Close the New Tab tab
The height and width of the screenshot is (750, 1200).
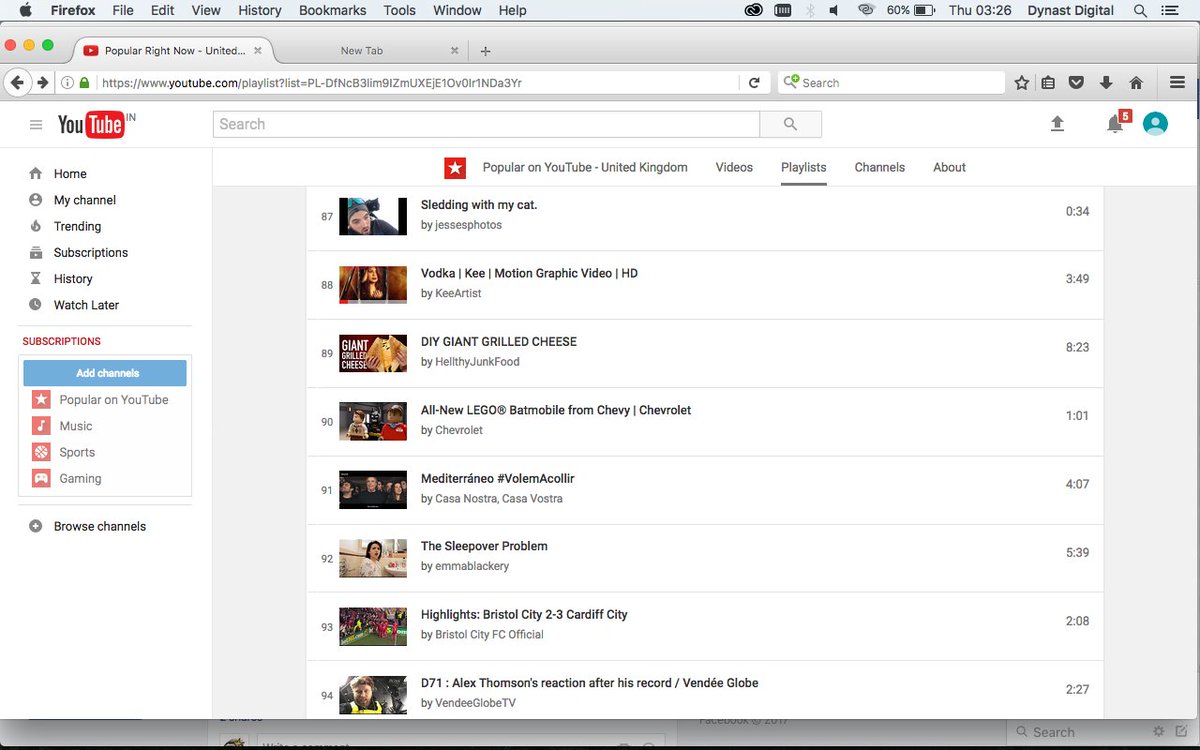click(x=454, y=51)
